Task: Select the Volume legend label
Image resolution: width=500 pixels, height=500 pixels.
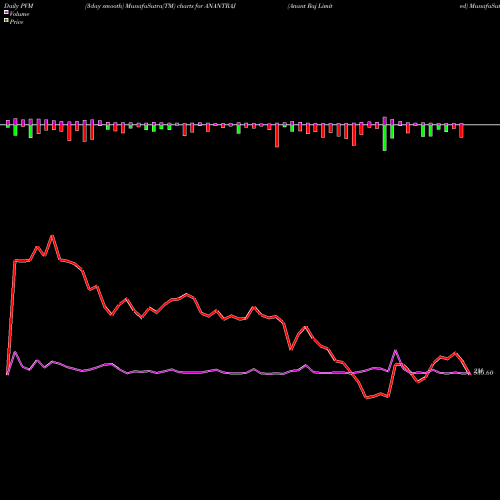Action: 19,14
